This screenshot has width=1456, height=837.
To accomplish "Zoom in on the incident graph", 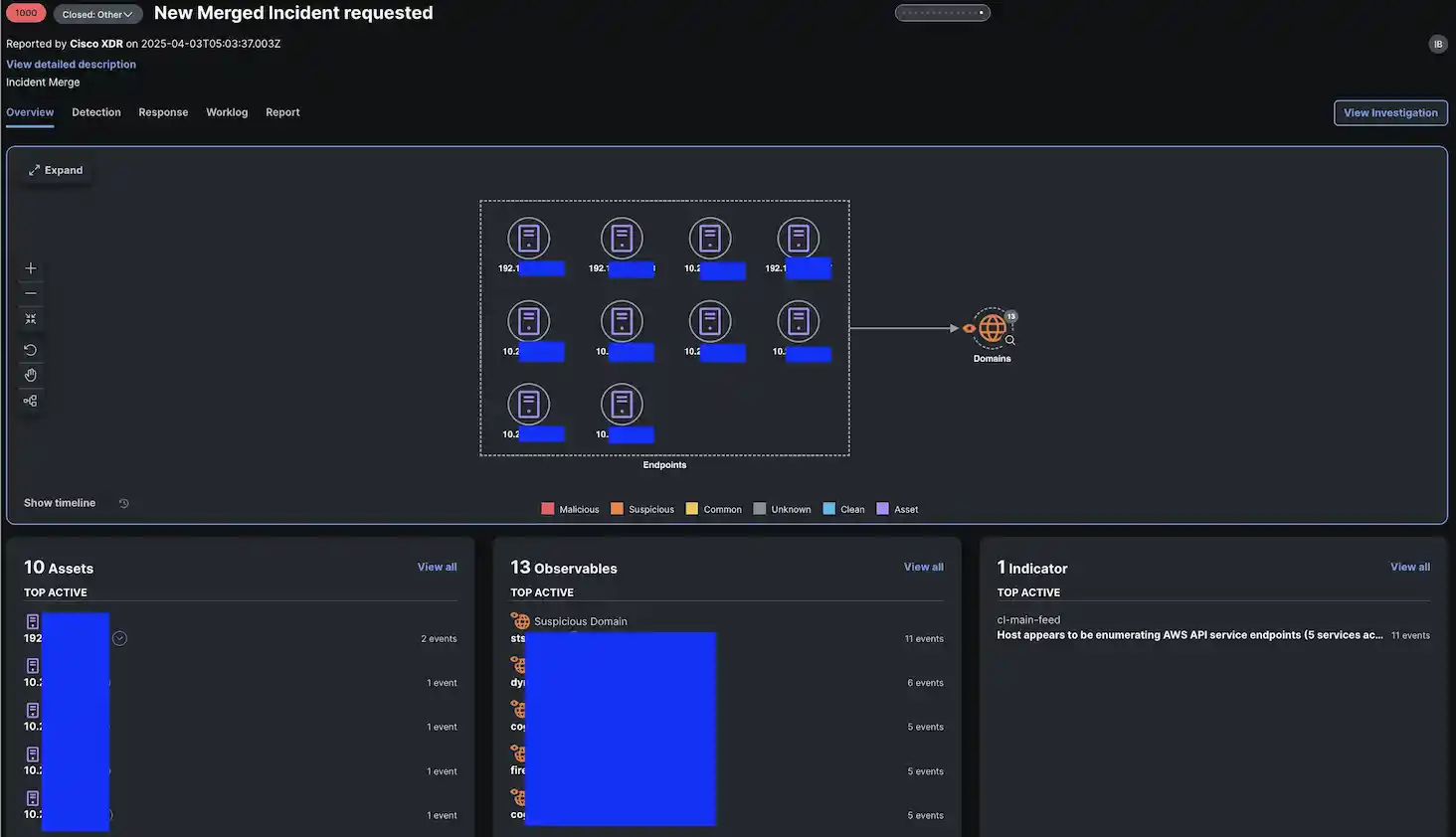I will click(x=31, y=268).
